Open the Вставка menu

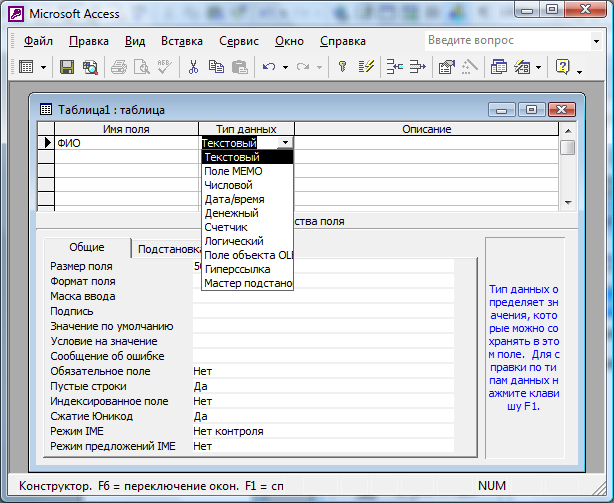click(182, 41)
